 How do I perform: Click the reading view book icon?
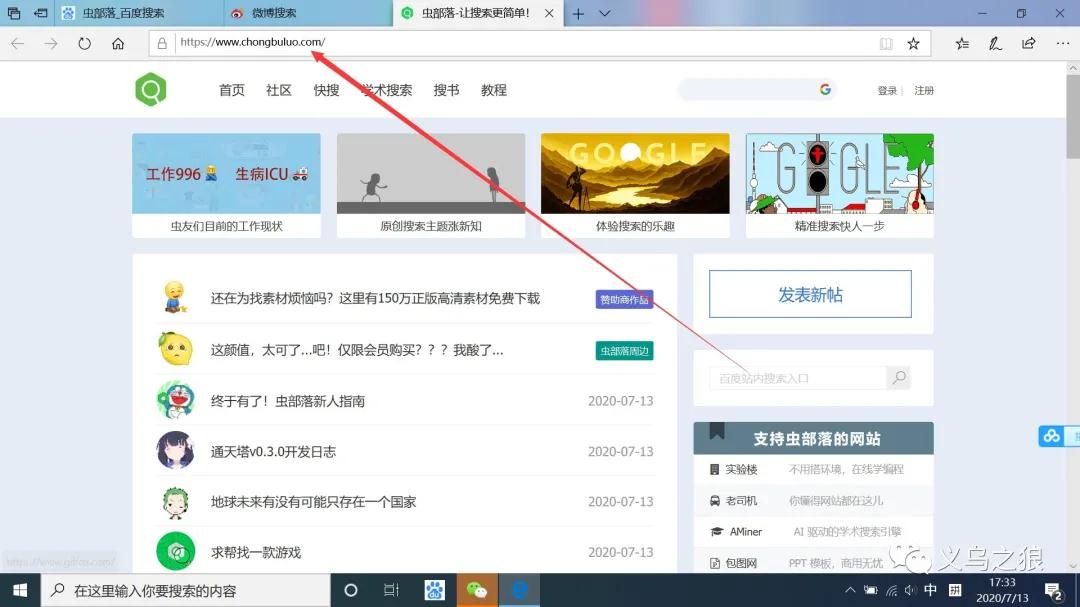tap(886, 44)
